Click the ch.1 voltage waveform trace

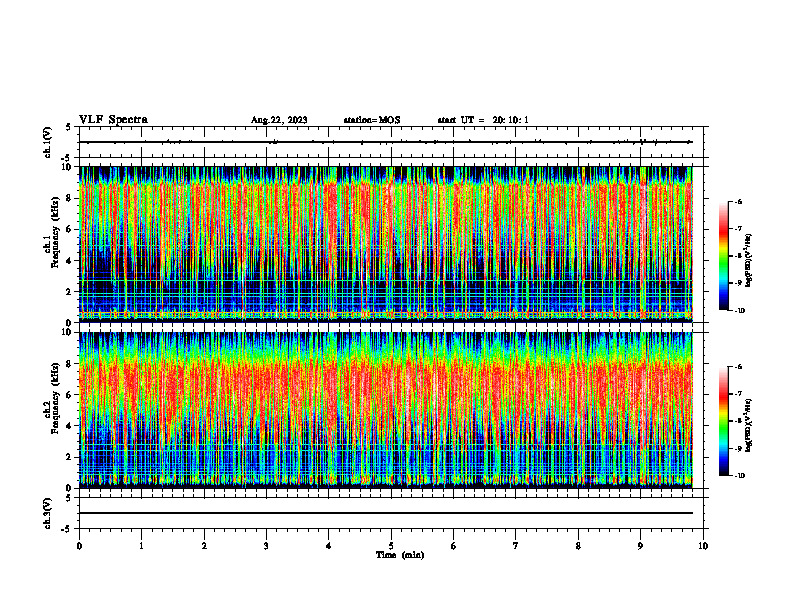(386, 142)
